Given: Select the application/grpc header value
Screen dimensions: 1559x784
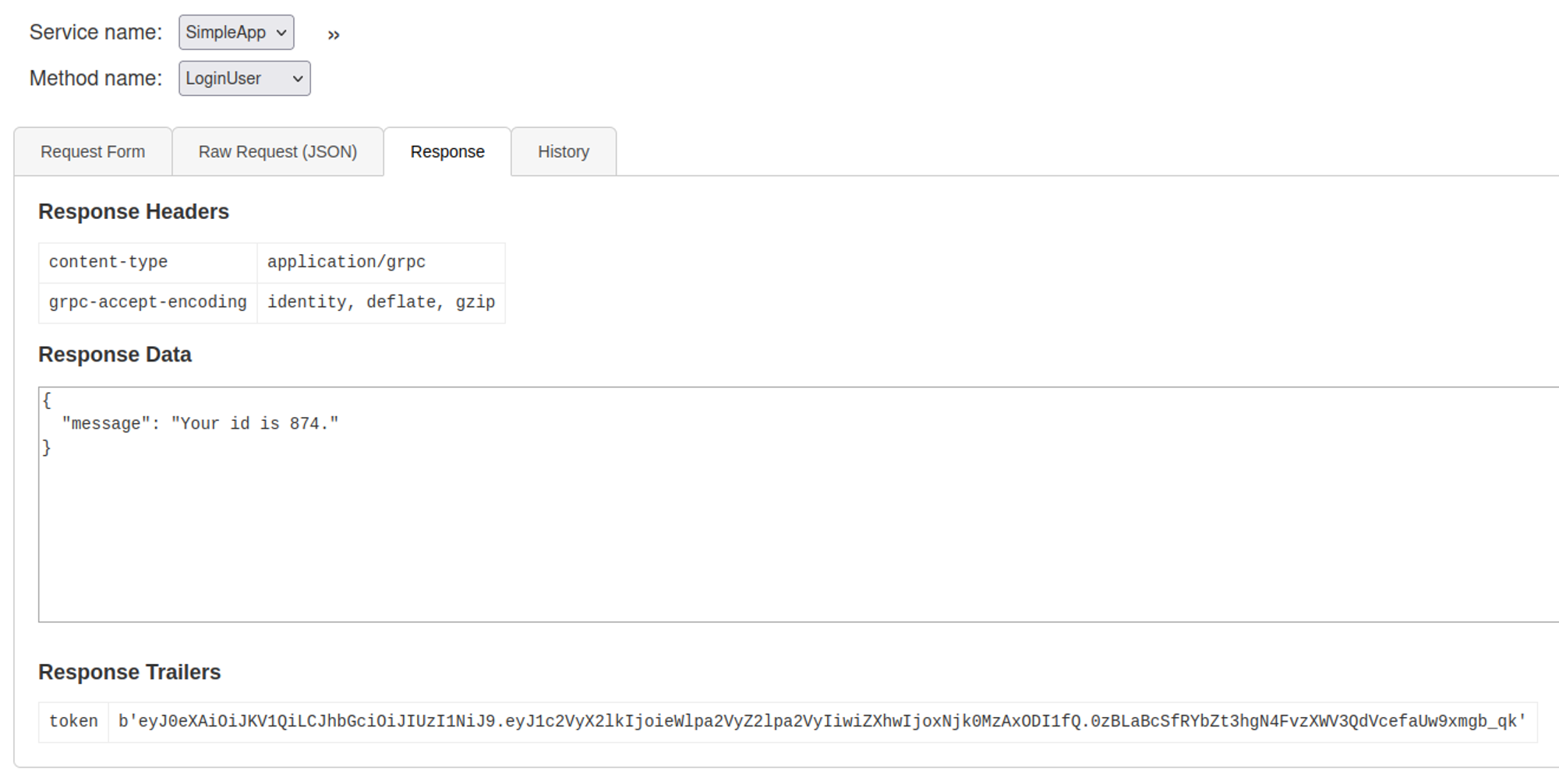Looking at the screenshot, I should [x=346, y=263].
